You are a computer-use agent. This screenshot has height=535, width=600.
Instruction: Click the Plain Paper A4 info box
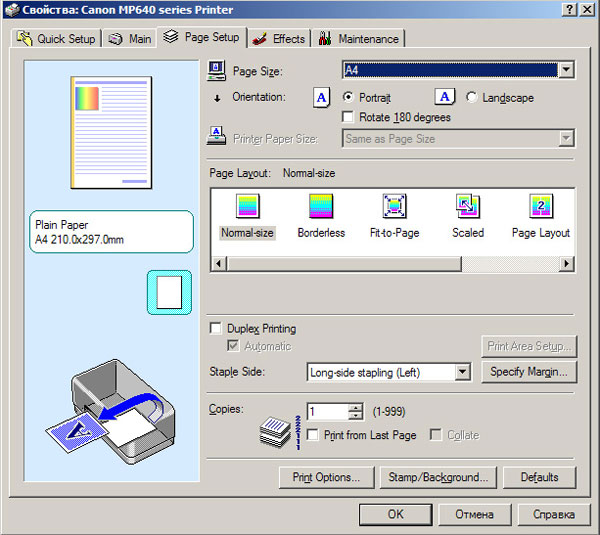[111, 232]
